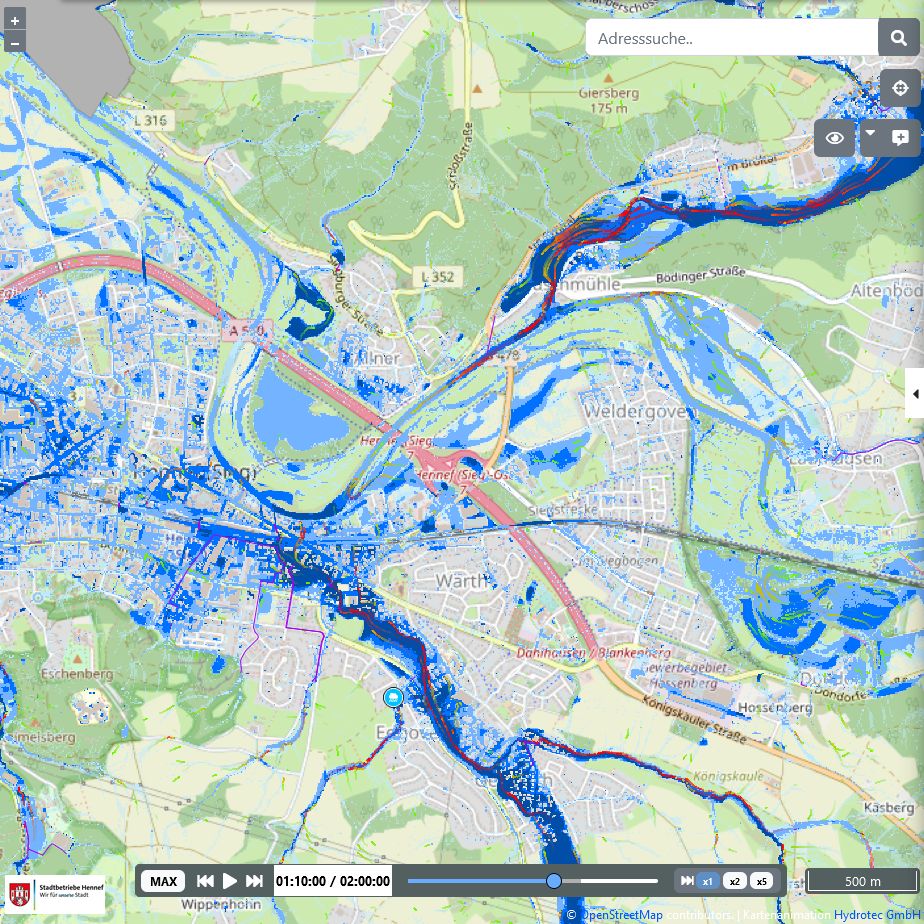924x924 pixels.
Task: Add a comment with speech bubble icon
Action: [900, 138]
